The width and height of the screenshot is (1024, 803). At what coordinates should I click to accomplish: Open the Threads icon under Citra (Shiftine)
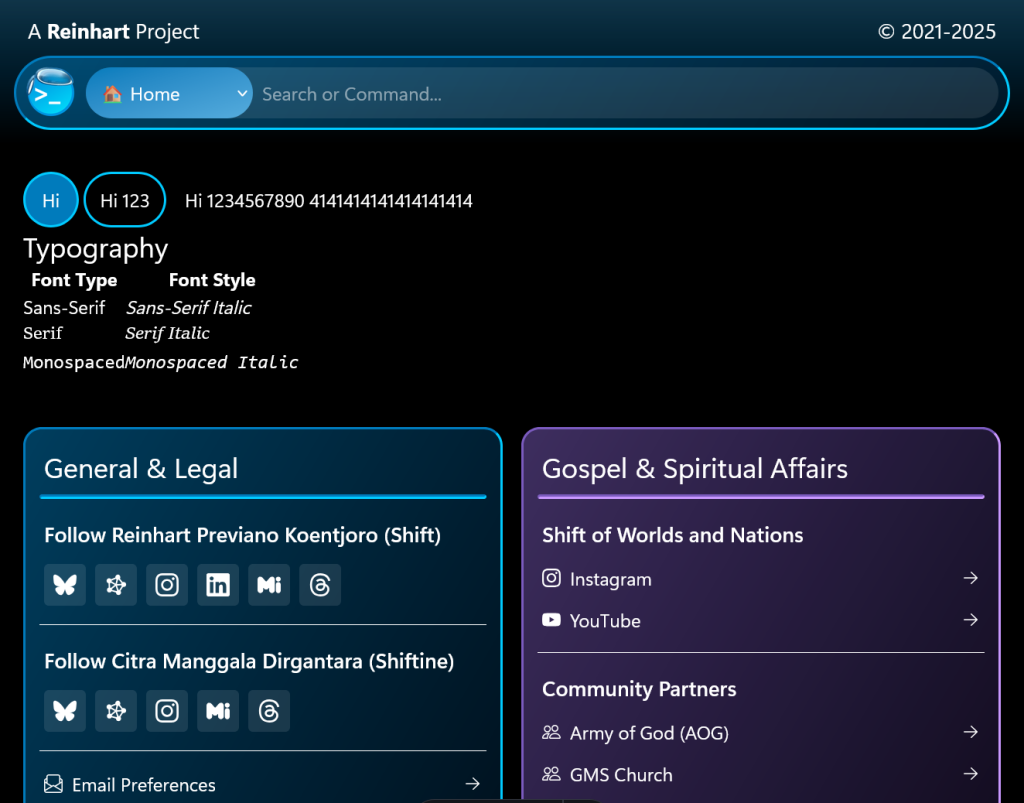[269, 711]
